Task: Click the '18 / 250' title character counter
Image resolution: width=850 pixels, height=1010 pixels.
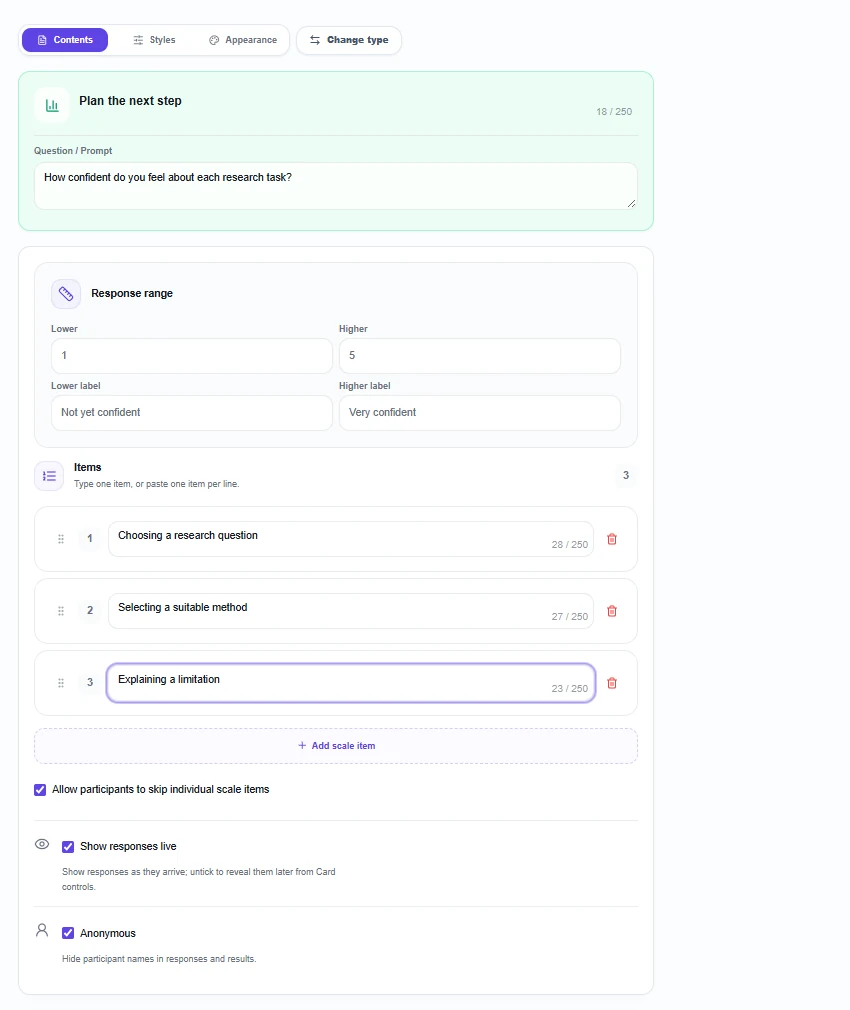Action: pos(614,111)
